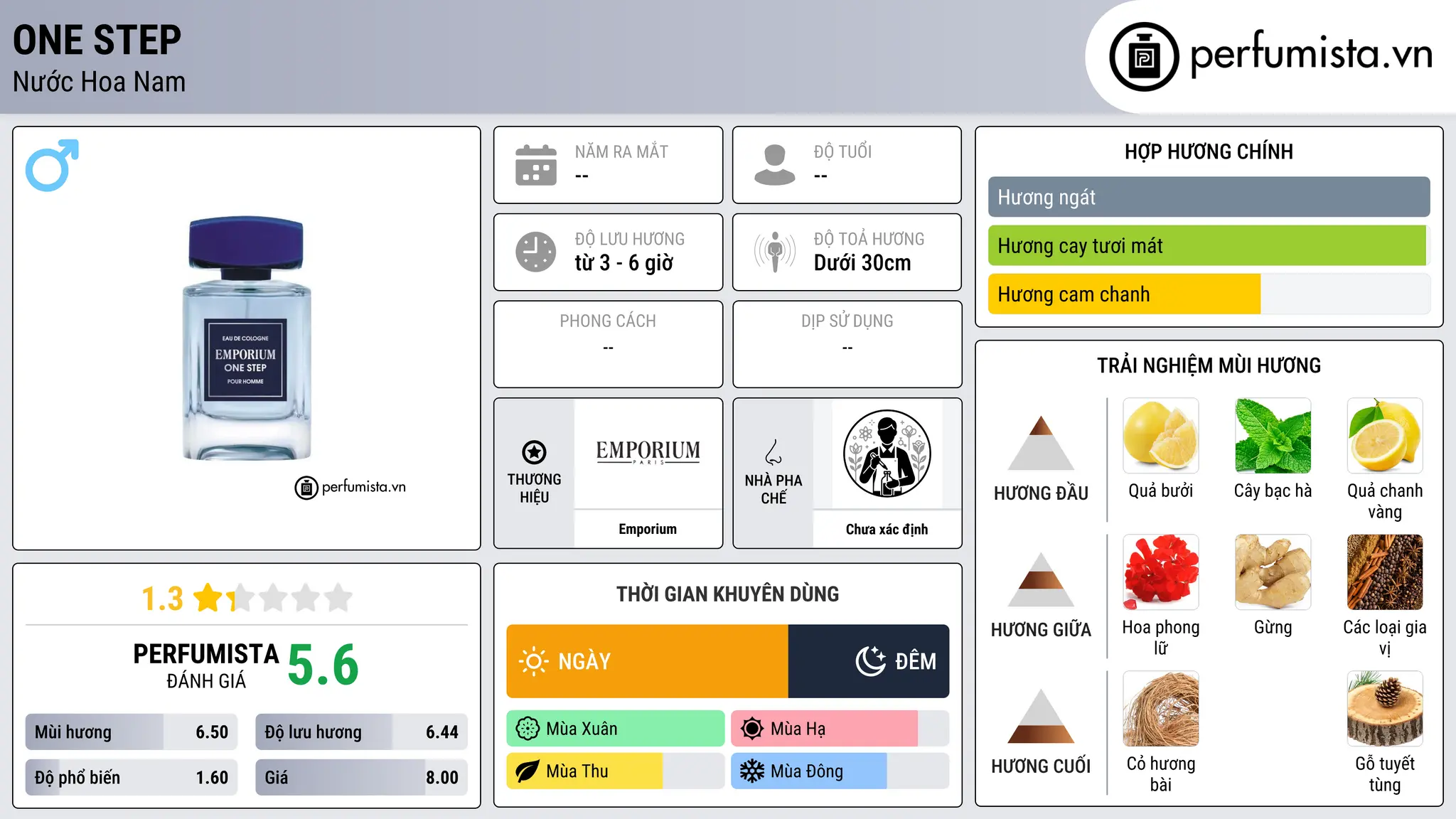Click the PHONG CÁCH label
The width and height of the screenshot is (1456, 819).
[608, 321]
